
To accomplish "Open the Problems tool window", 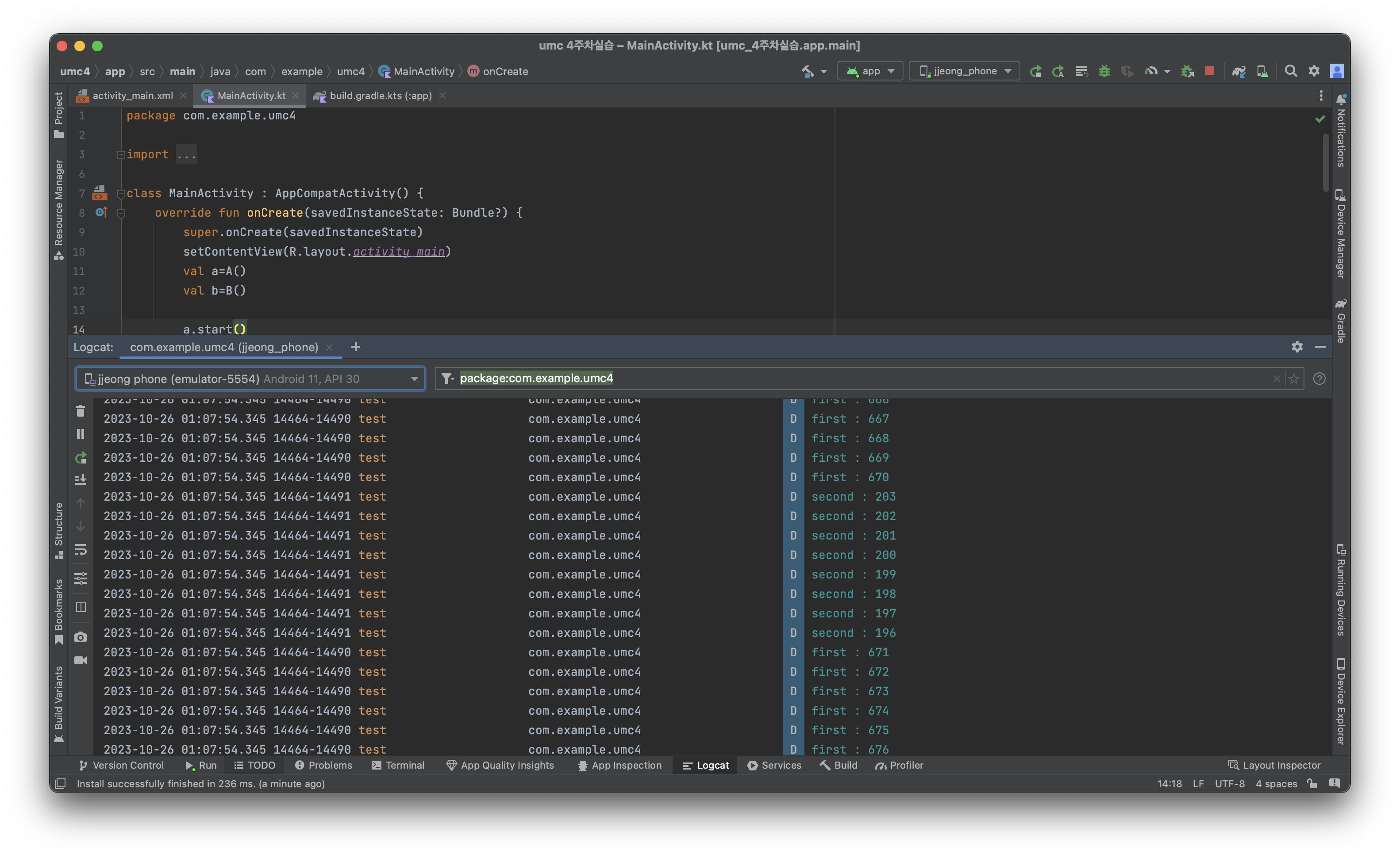I will pyautogui.click(x=324, y=765).
